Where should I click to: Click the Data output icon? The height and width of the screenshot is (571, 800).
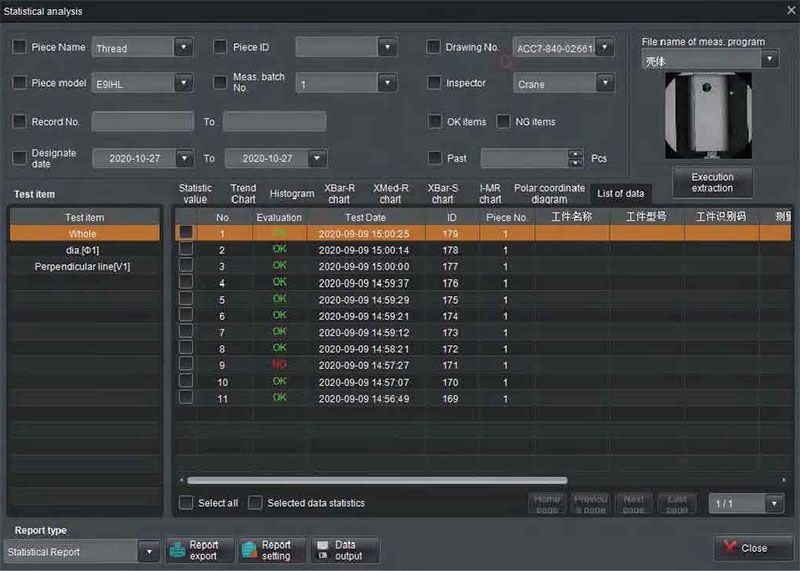(x=322, y=551)
